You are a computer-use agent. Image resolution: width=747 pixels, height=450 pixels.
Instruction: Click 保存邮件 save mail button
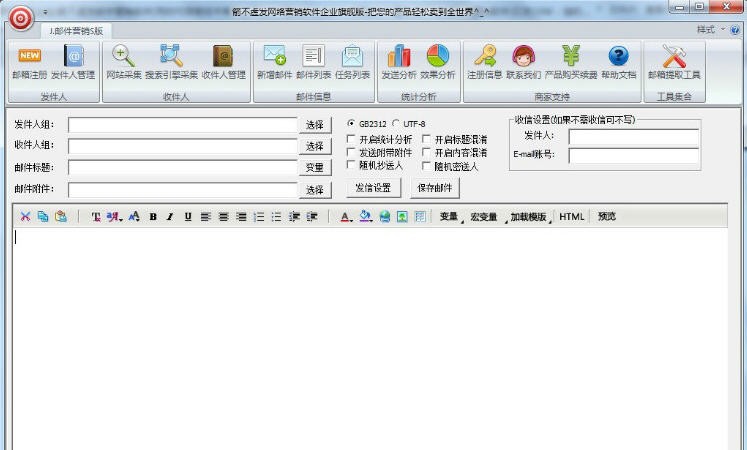(x=434, y=188)
